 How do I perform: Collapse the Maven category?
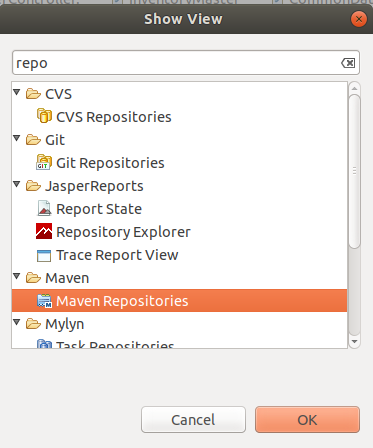point(17,276)
